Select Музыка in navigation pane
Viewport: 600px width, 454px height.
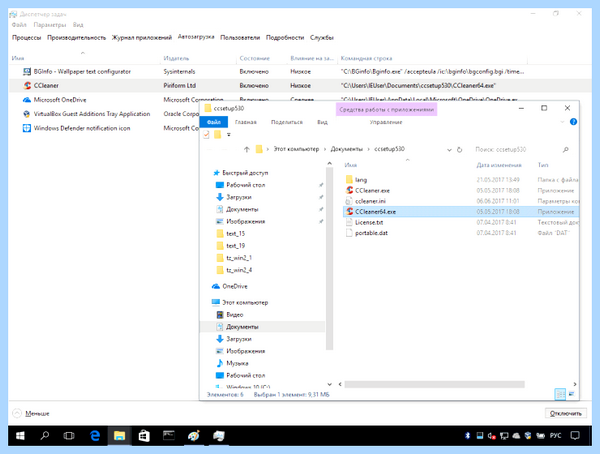coord(237,363)
